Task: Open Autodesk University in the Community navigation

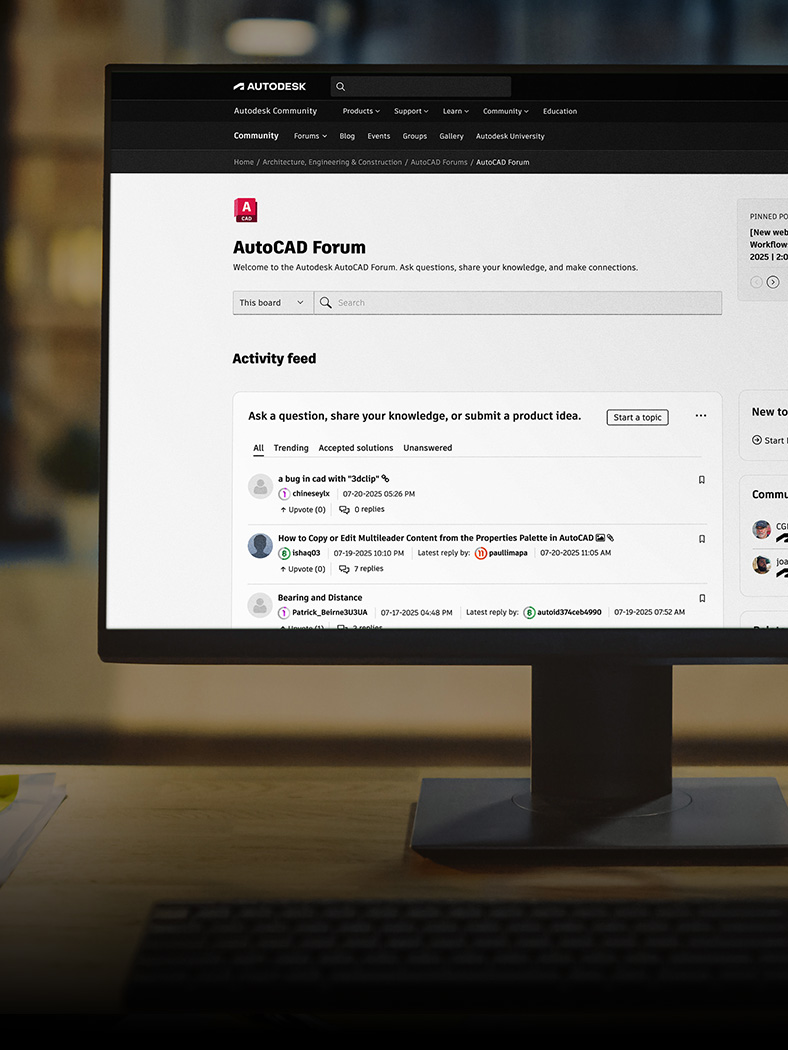Action: pos(510,136)
